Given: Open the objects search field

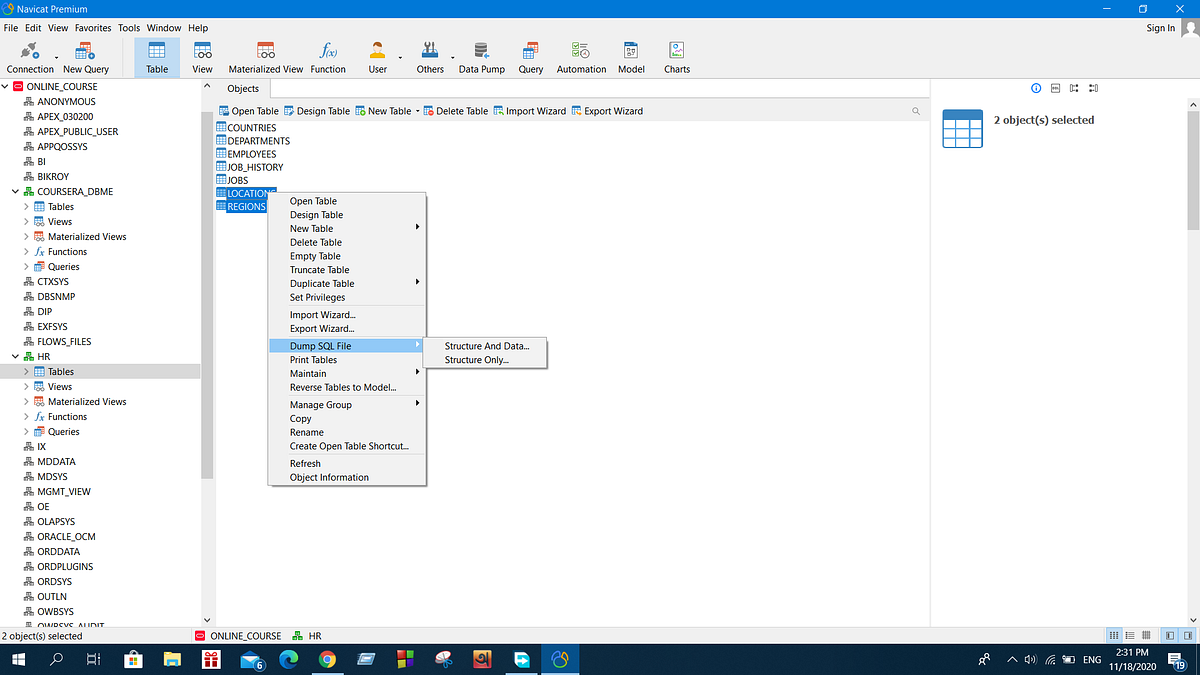Looking at the screenshot, I should point(916,111).
